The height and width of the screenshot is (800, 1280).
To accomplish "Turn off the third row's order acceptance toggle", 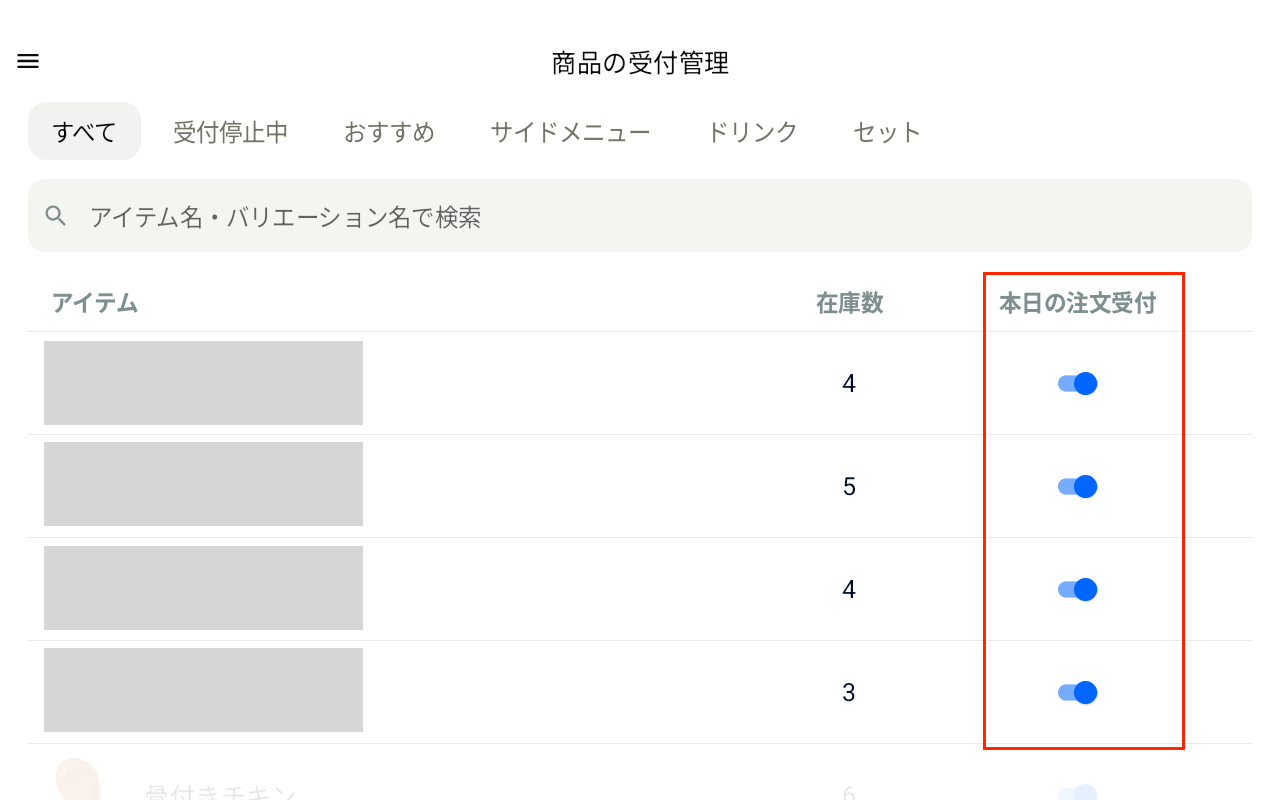I will 1078,589.
